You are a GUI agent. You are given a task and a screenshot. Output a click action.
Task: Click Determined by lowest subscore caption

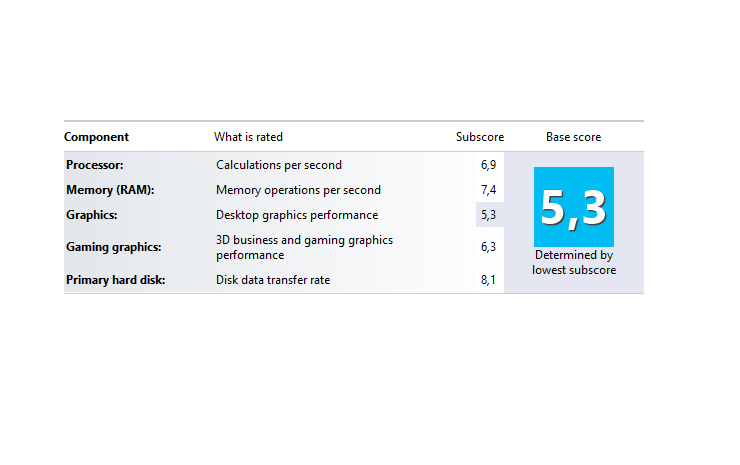[574, 262]
